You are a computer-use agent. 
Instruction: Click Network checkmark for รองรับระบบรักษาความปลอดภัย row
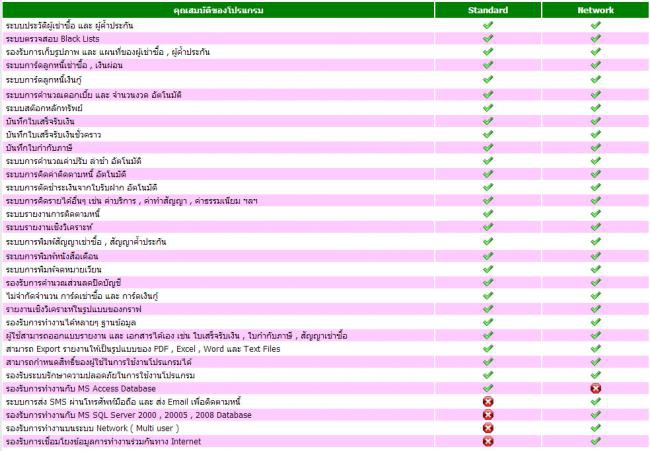596,375
